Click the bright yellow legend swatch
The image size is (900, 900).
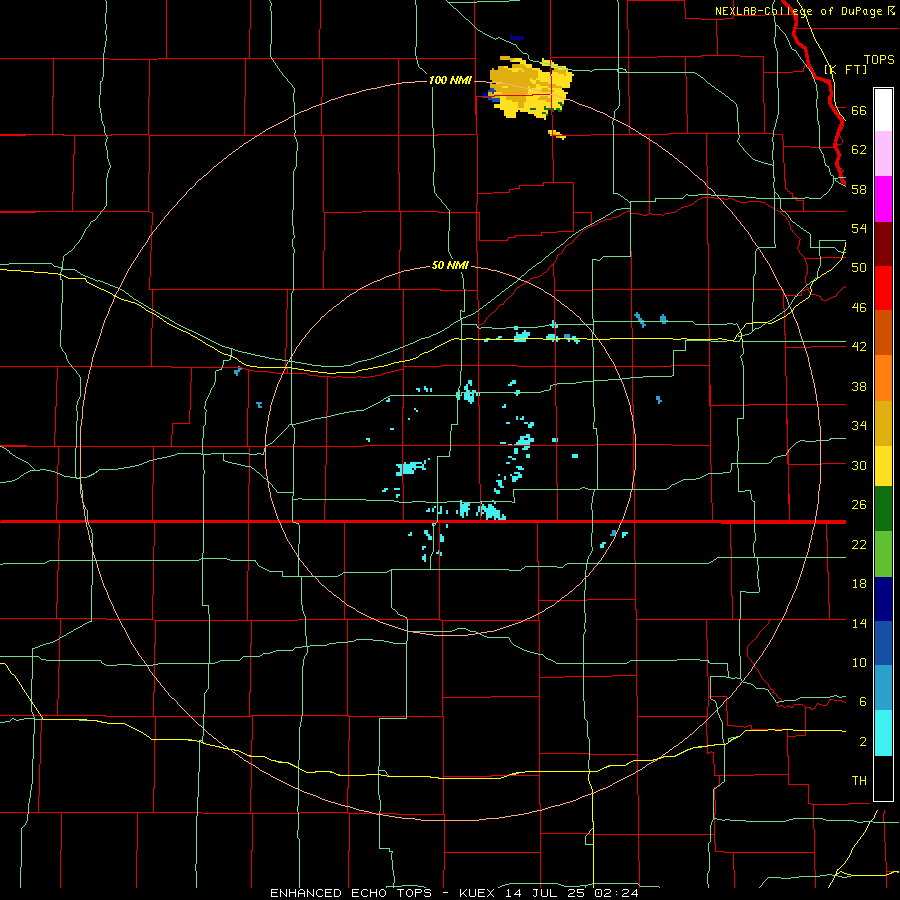coord(883,466)
